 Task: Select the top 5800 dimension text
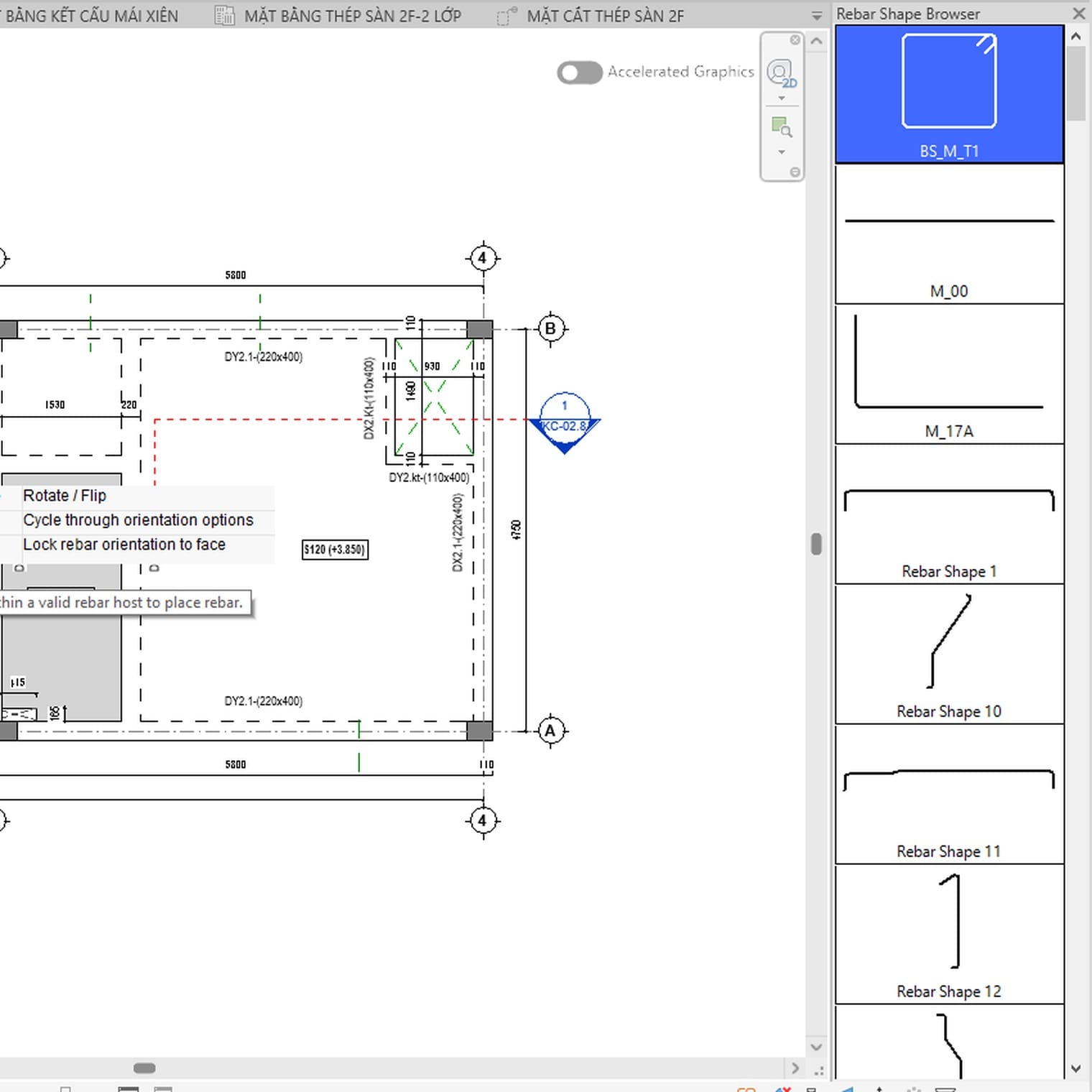click(236, 275)
